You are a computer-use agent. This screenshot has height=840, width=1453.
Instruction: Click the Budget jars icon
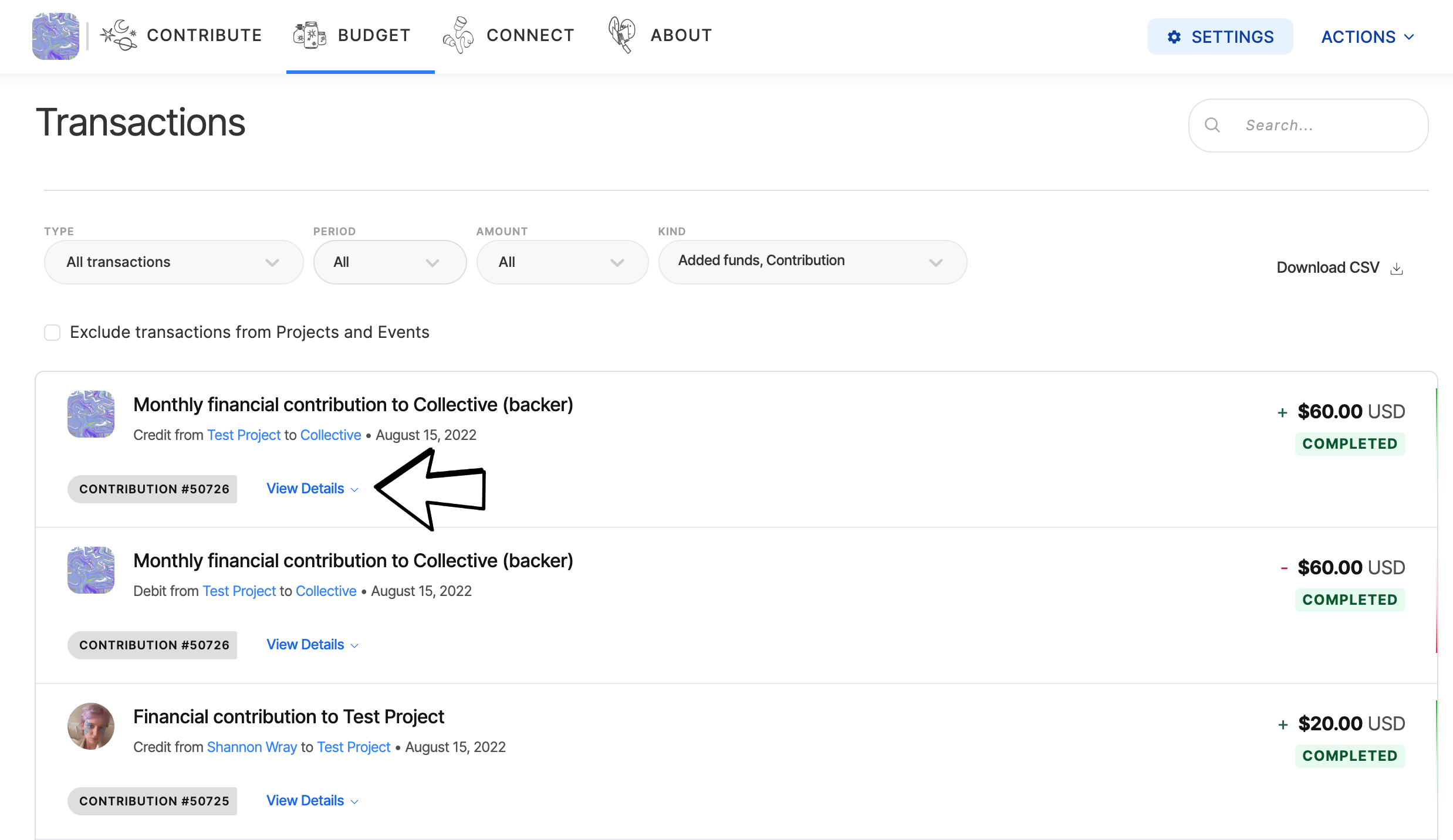pos(309,35)
